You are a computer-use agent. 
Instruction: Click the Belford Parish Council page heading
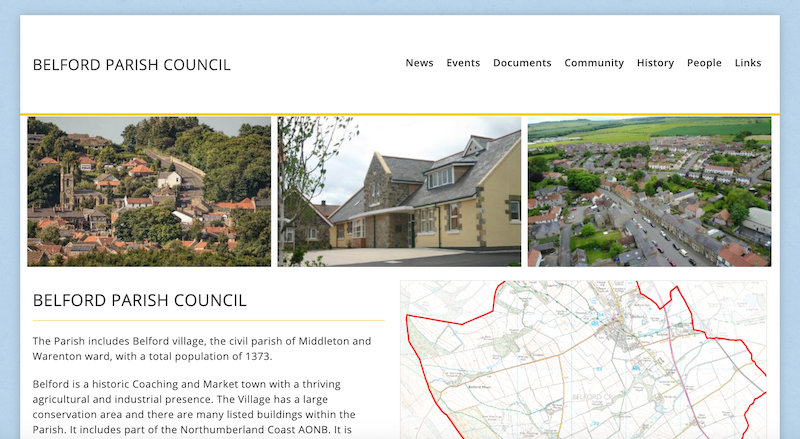(139, 300)
